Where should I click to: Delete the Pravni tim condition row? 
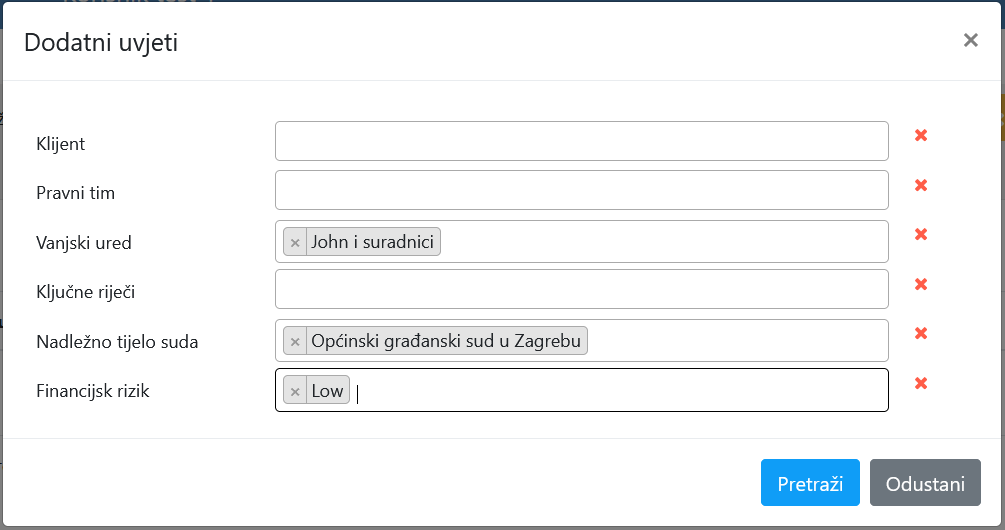tap(921, 185)
